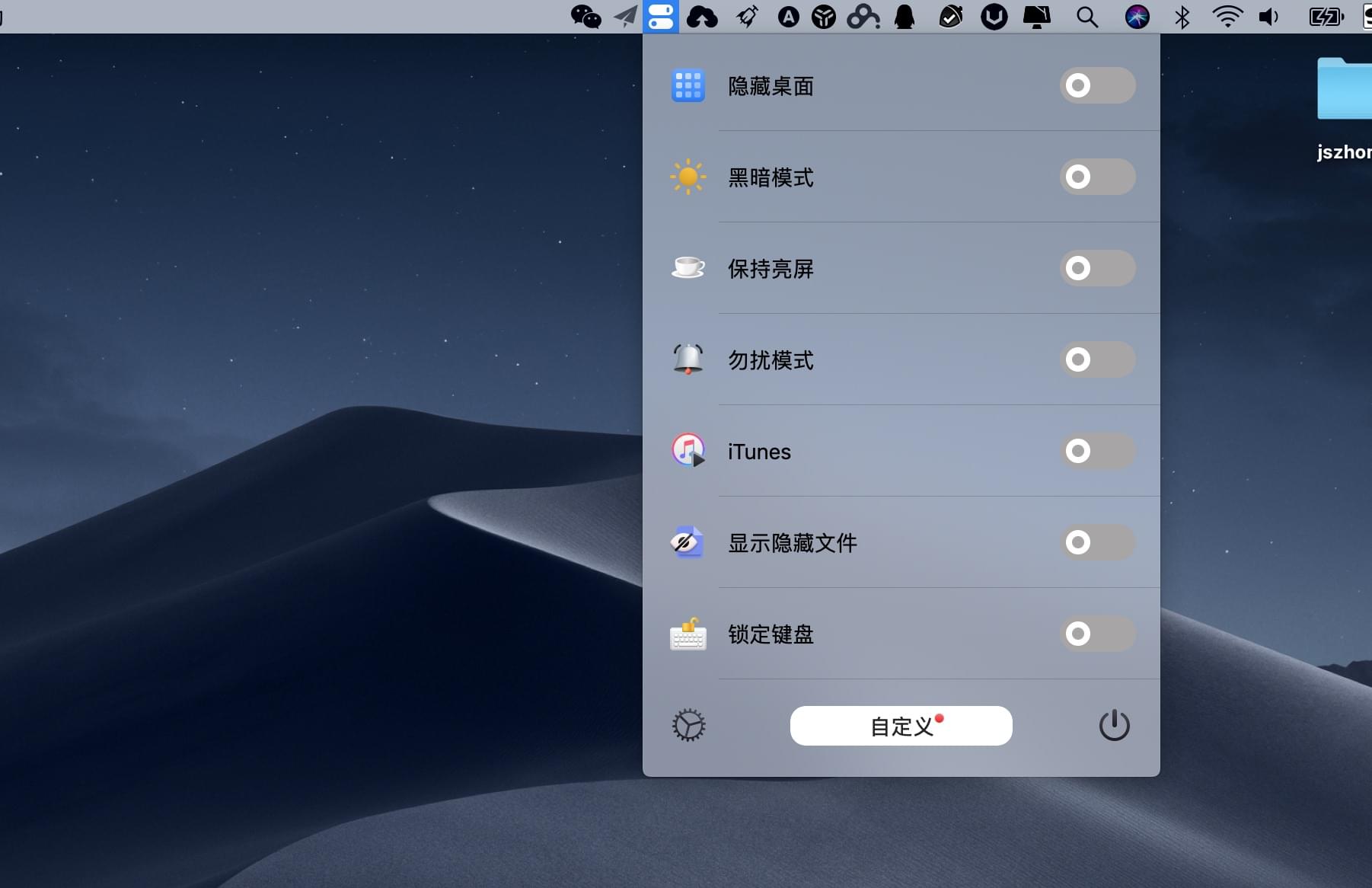Open Siri from the menu bar
This screenshot has width=1372, height=888.
(1137, 17)
